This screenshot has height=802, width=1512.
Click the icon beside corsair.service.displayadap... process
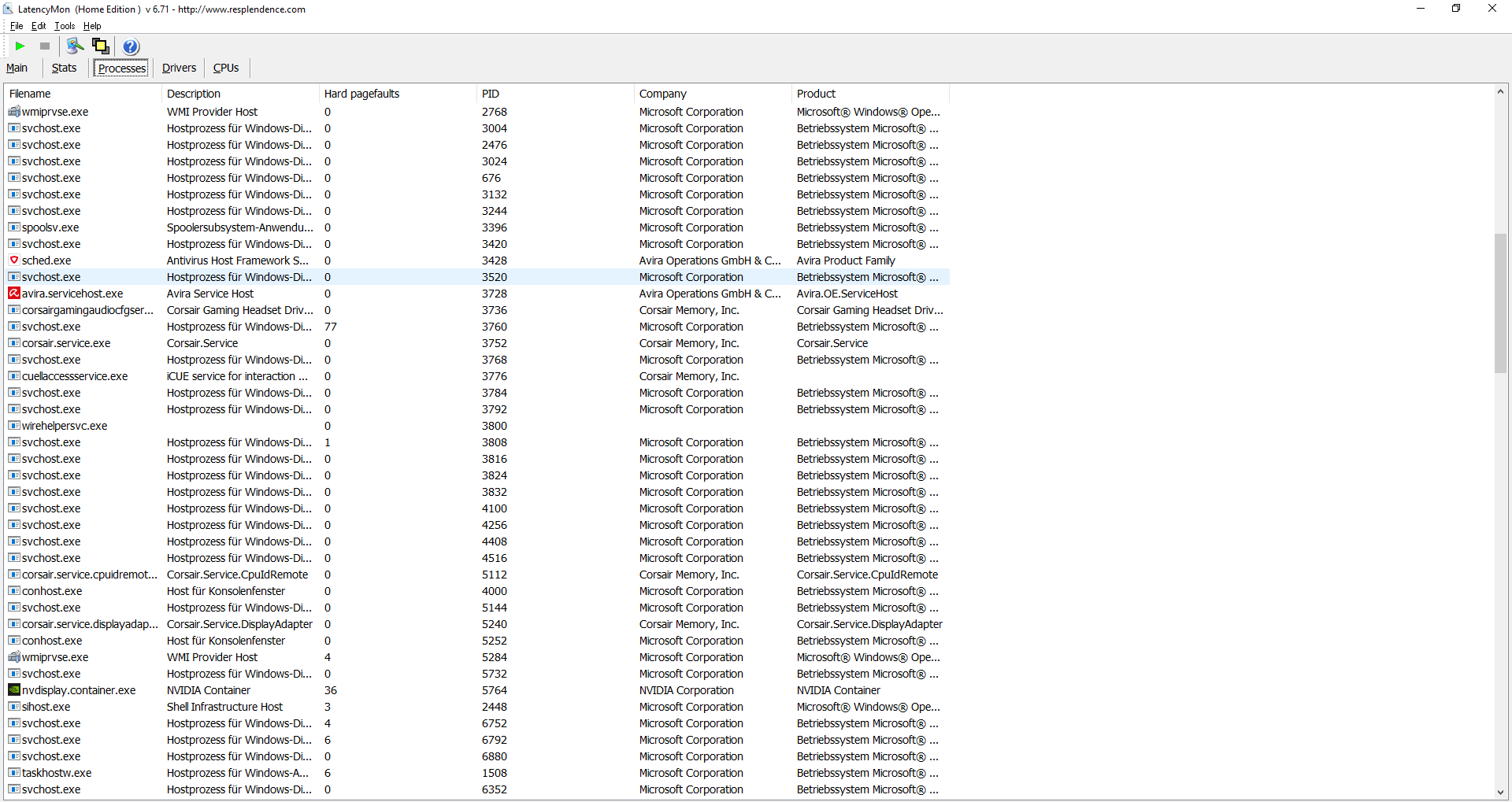point(14,624)
